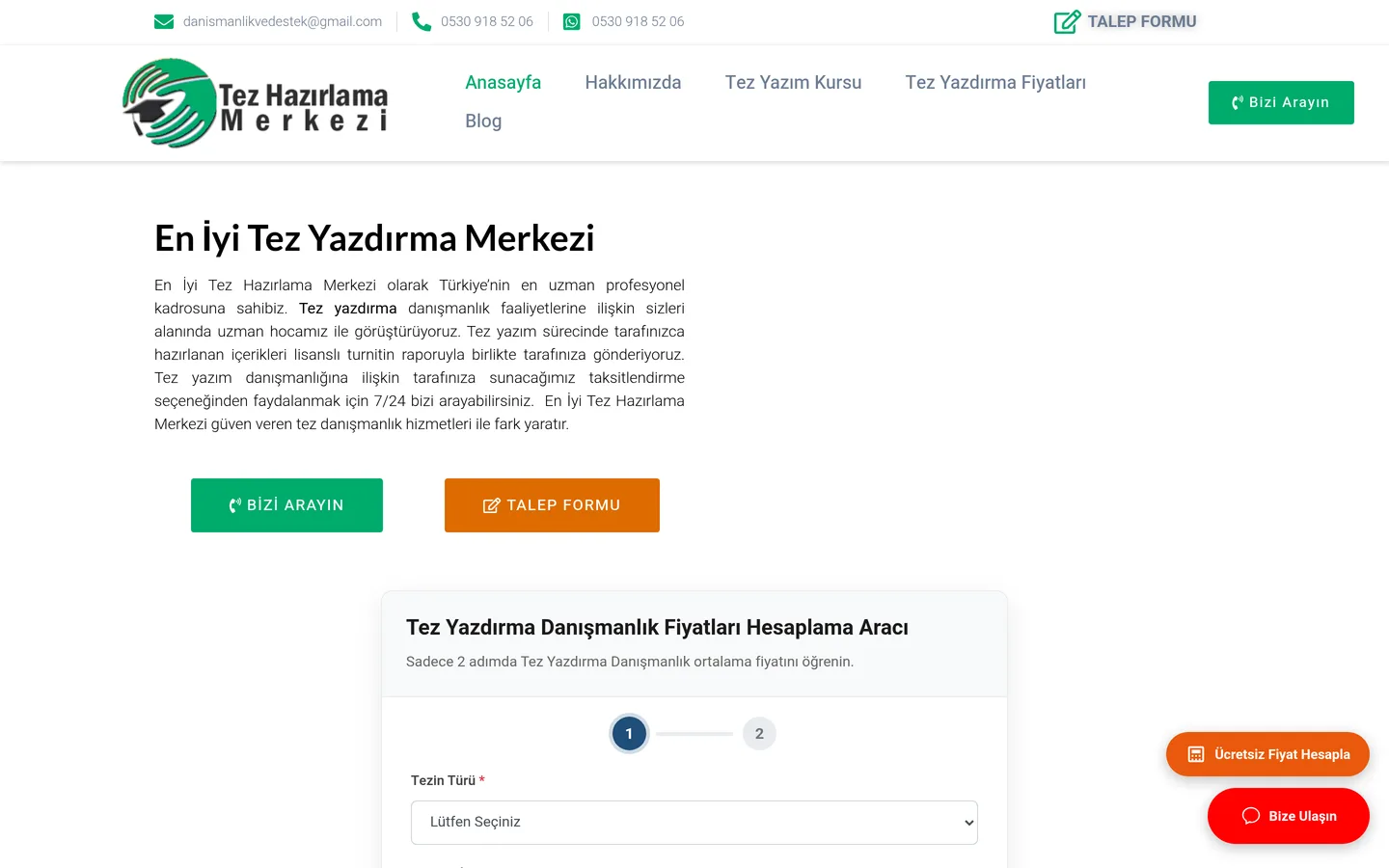Open the Anasayfa menu item
1389x868 pixels.
pyautogui.click(x=504, y=83)
